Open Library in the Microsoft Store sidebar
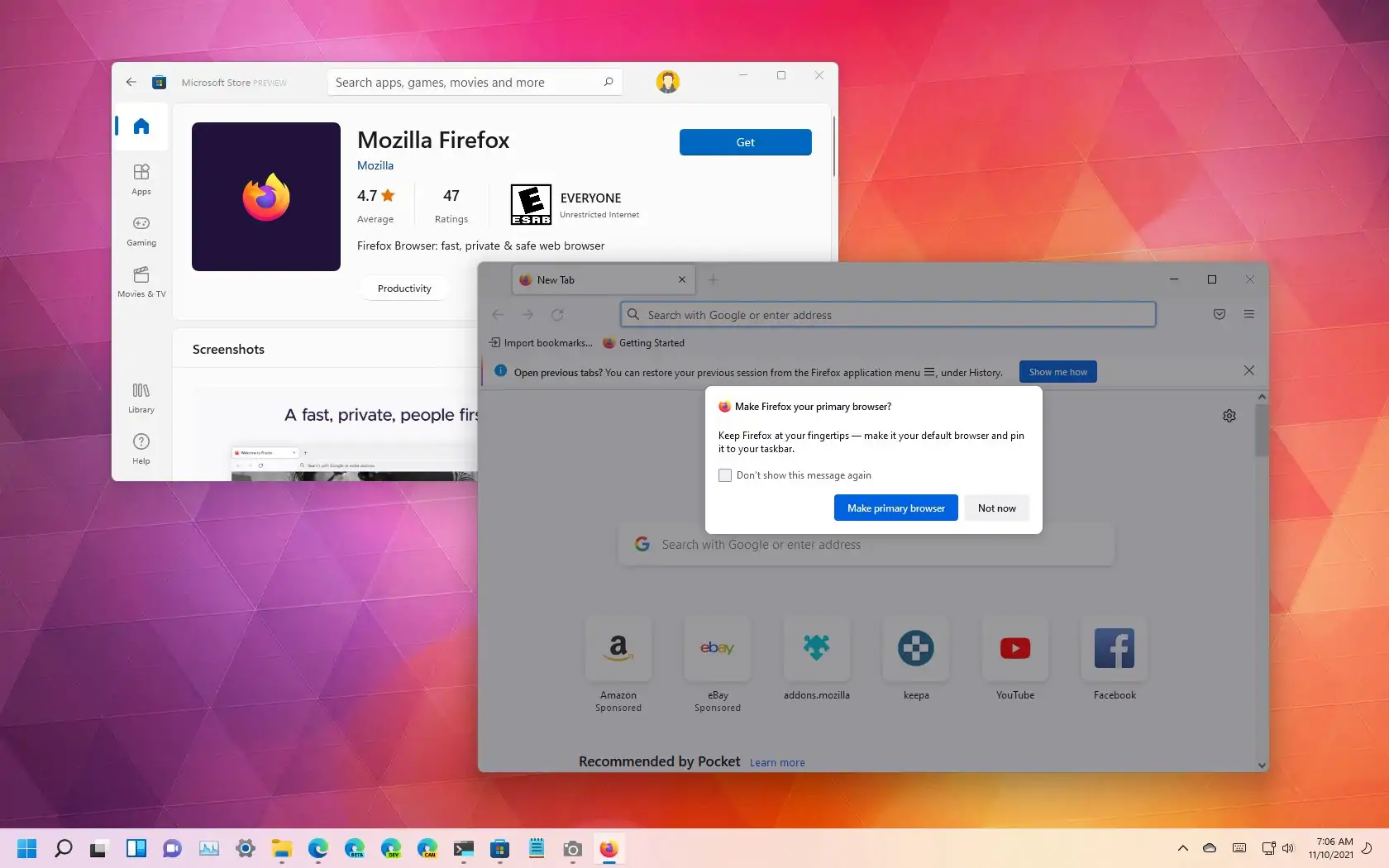 141,398
